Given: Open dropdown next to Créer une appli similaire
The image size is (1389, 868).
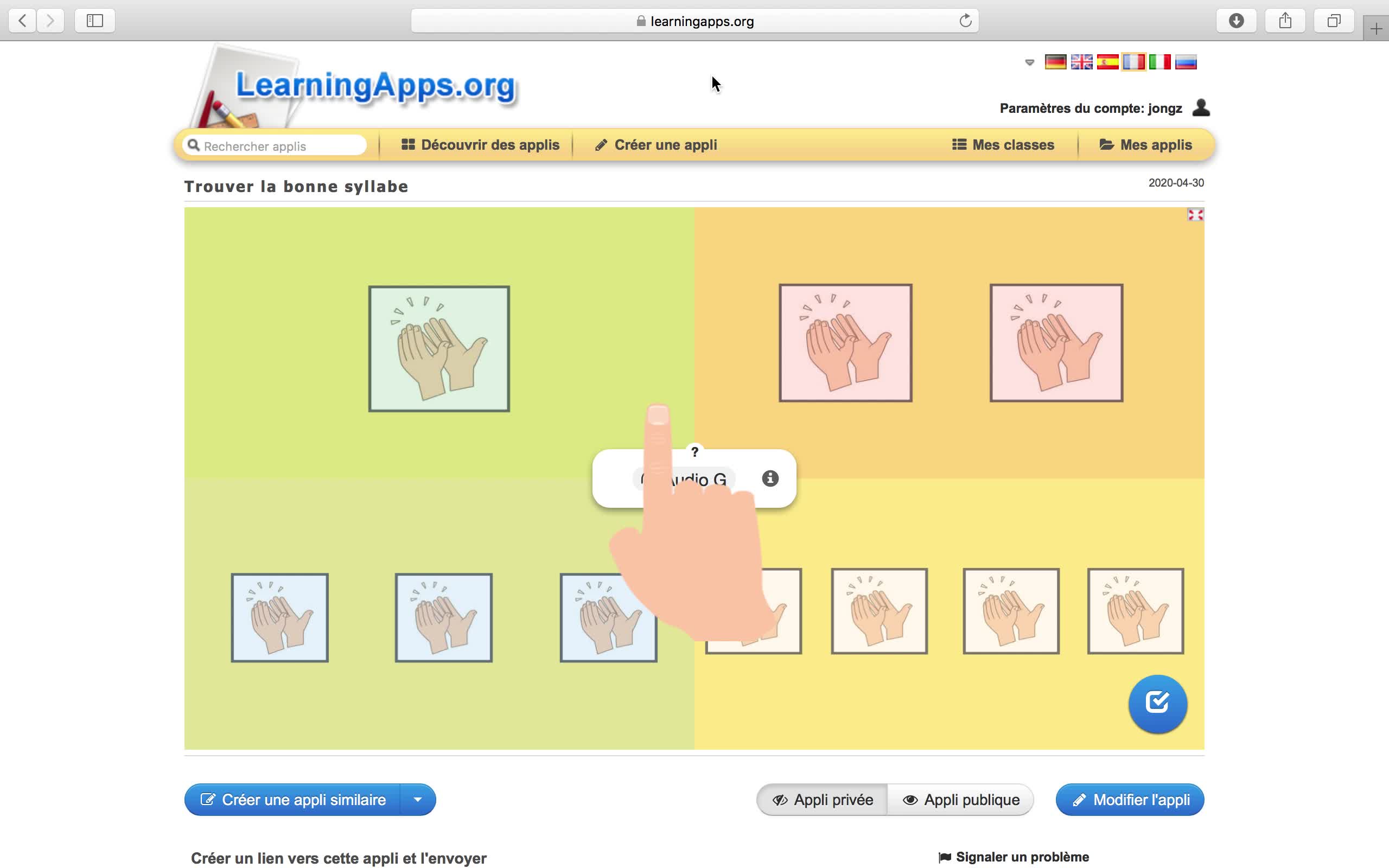Looking at the screenshot, I should (418, 800).
